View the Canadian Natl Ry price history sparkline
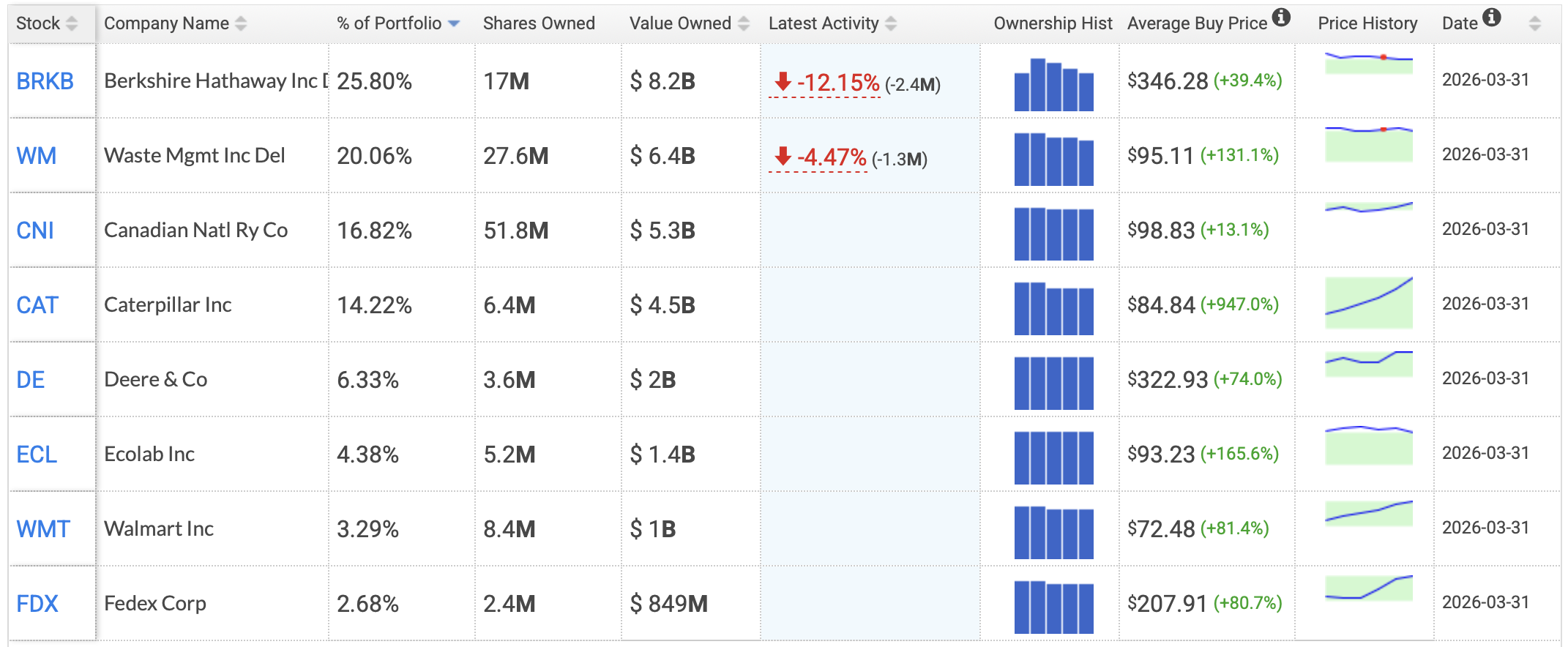Screen dimensions: 1568x647 pyautogui.click(x=1369, y=207)
